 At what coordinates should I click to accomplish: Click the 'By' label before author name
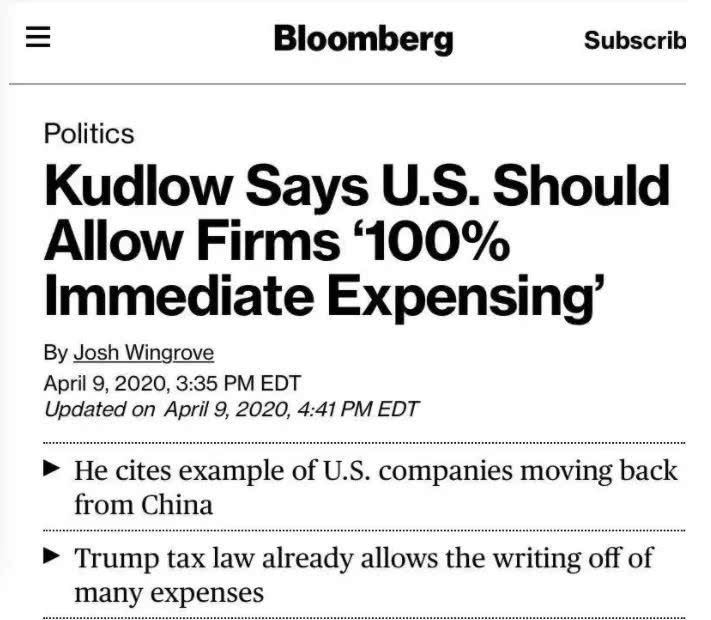pos(55,352)
